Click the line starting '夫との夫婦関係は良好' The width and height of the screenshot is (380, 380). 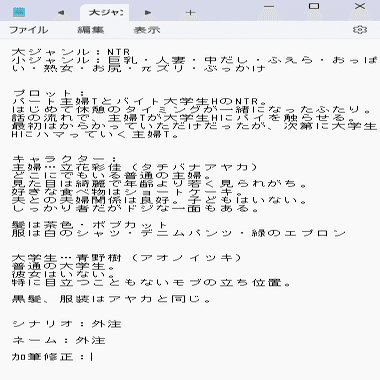coord(160,200)
